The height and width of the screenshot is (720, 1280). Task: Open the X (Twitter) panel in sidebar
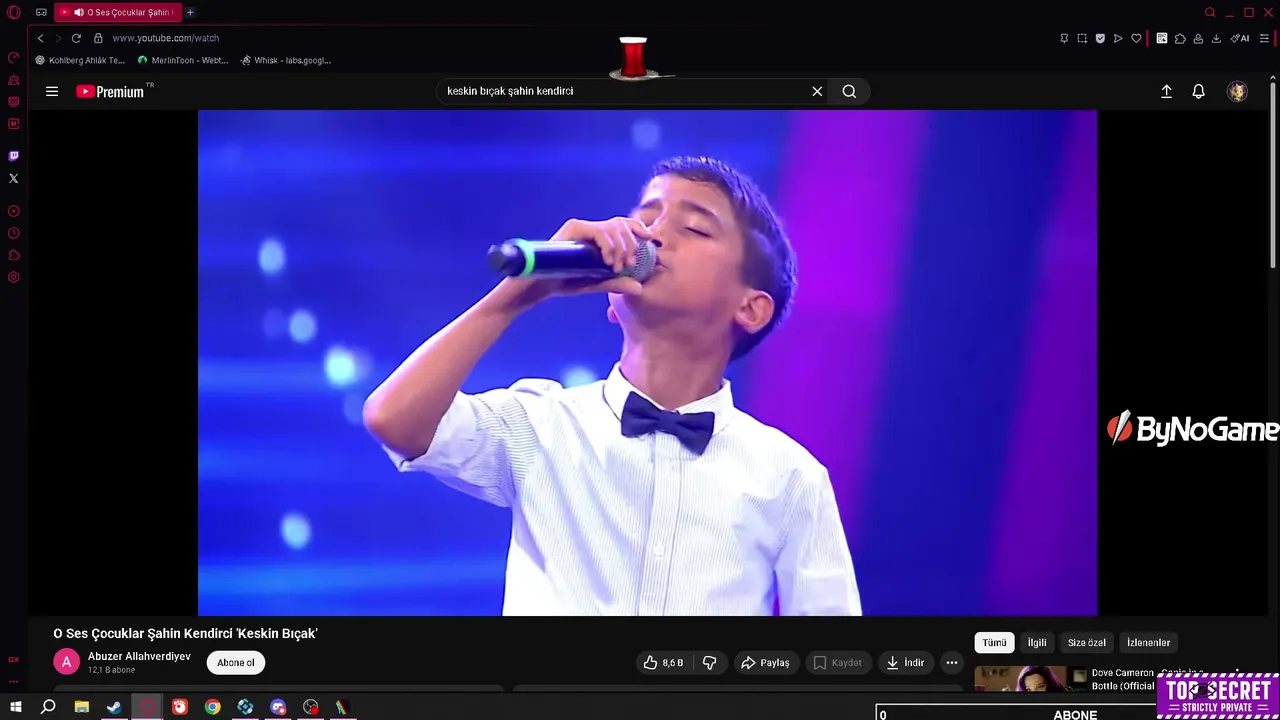(x=14, y=178)
